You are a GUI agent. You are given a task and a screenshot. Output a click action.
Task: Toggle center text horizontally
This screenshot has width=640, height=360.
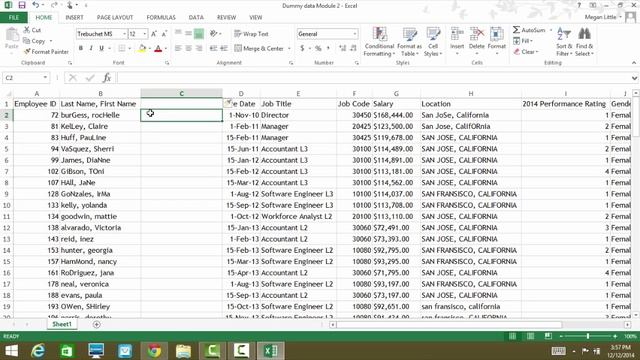(189, 49)
